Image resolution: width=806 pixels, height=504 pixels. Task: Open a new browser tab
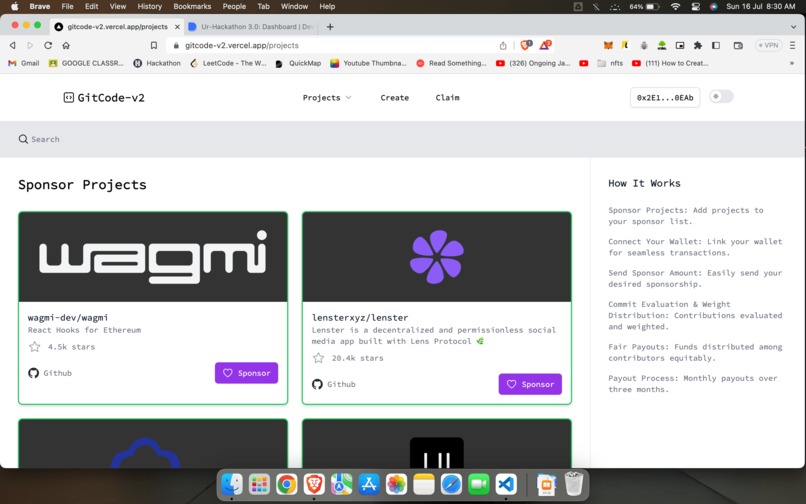[330, 27]
